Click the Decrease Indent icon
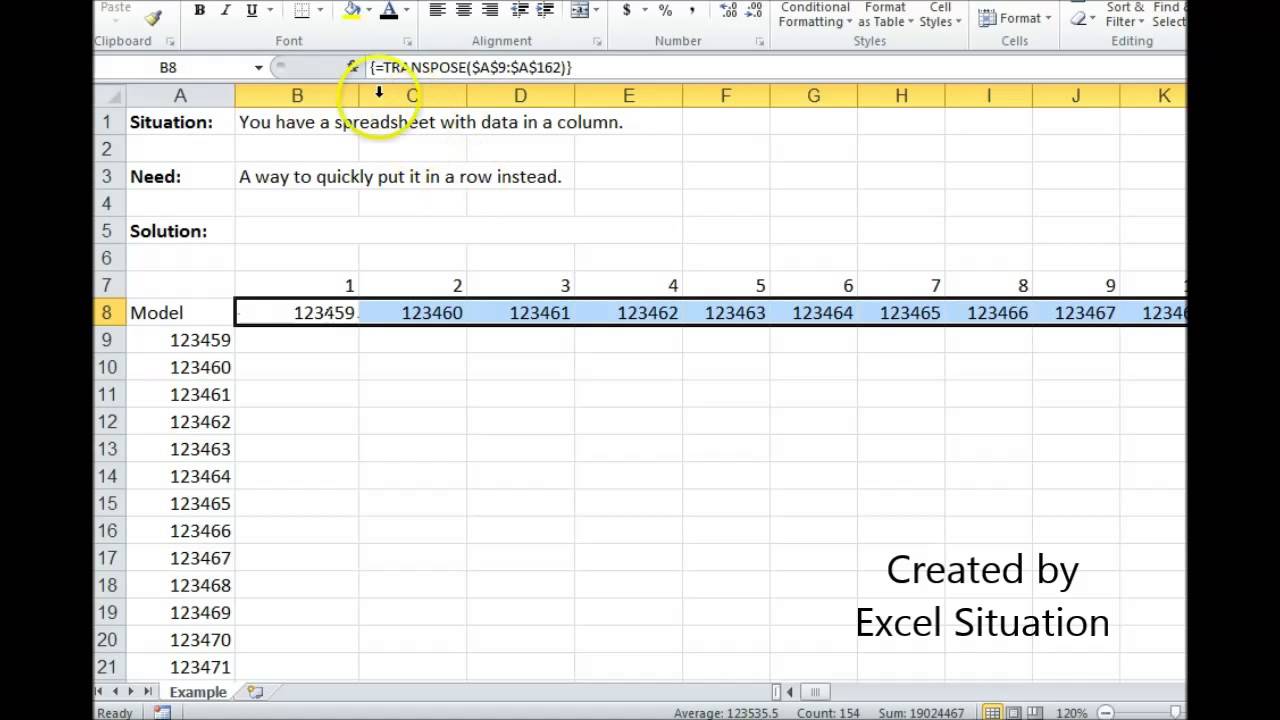Image resolution: width=1280 pixels, height=720 pixels. (x=520, y=10)
